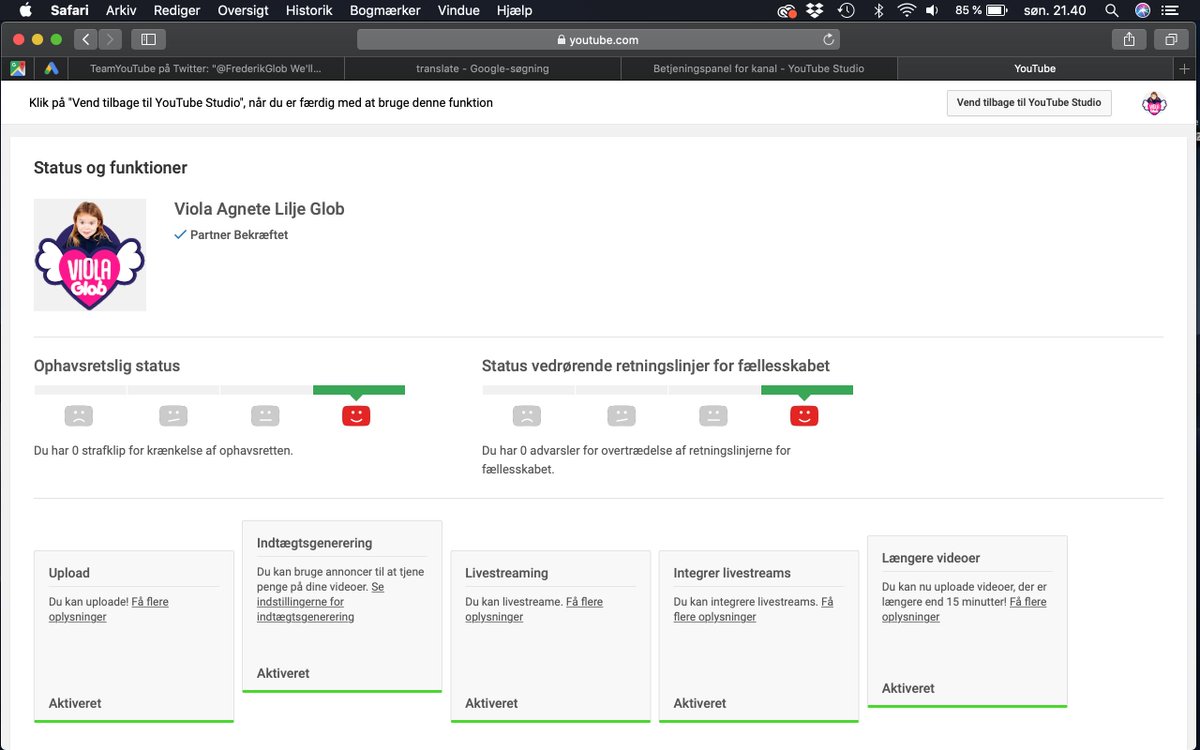The width and height of the screenshot is (1200, 750).
Task: Open the Rediger menu
Action: pos(177,11)
